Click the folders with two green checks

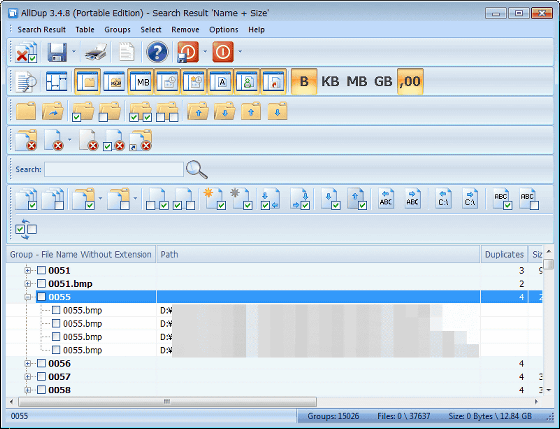click(141, 112)
